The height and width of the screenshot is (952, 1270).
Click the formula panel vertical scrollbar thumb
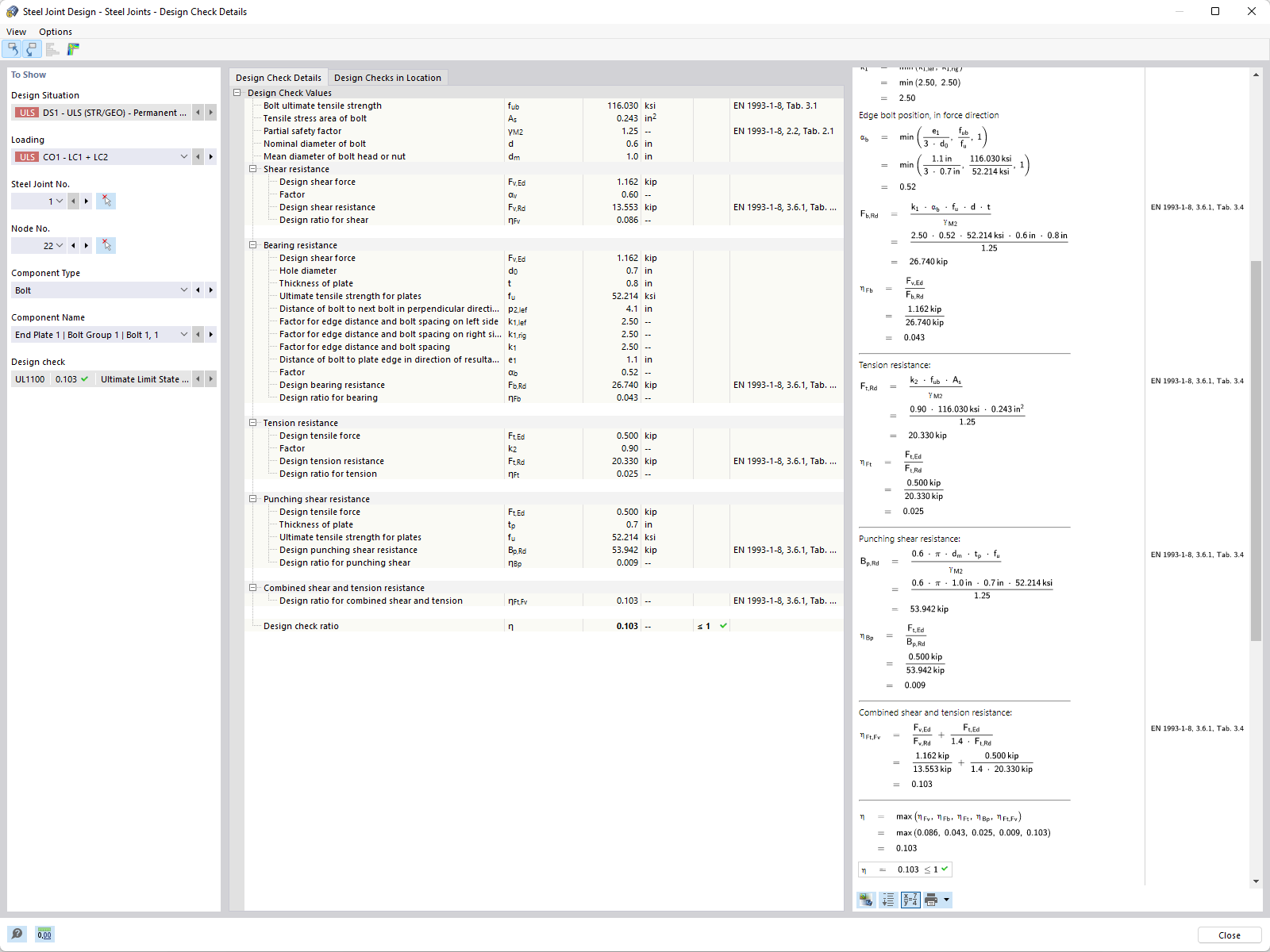(x=1256, y=451)
